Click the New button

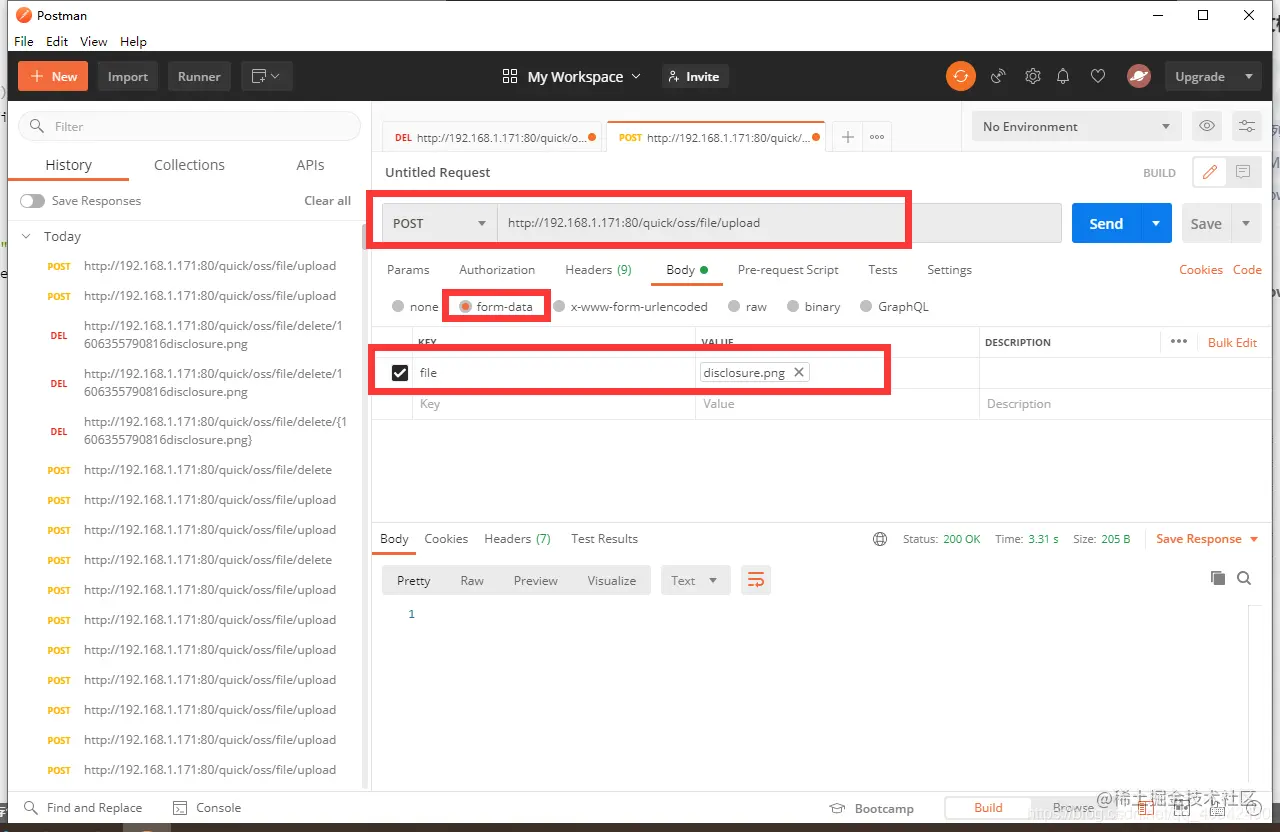(53, 76)
